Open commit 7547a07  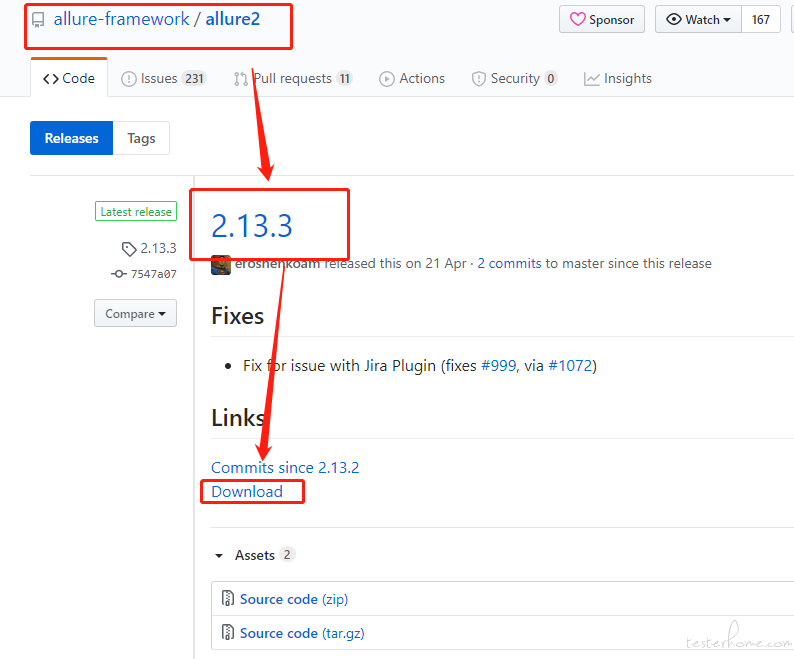pyautogui.click(x=153, y=274)
